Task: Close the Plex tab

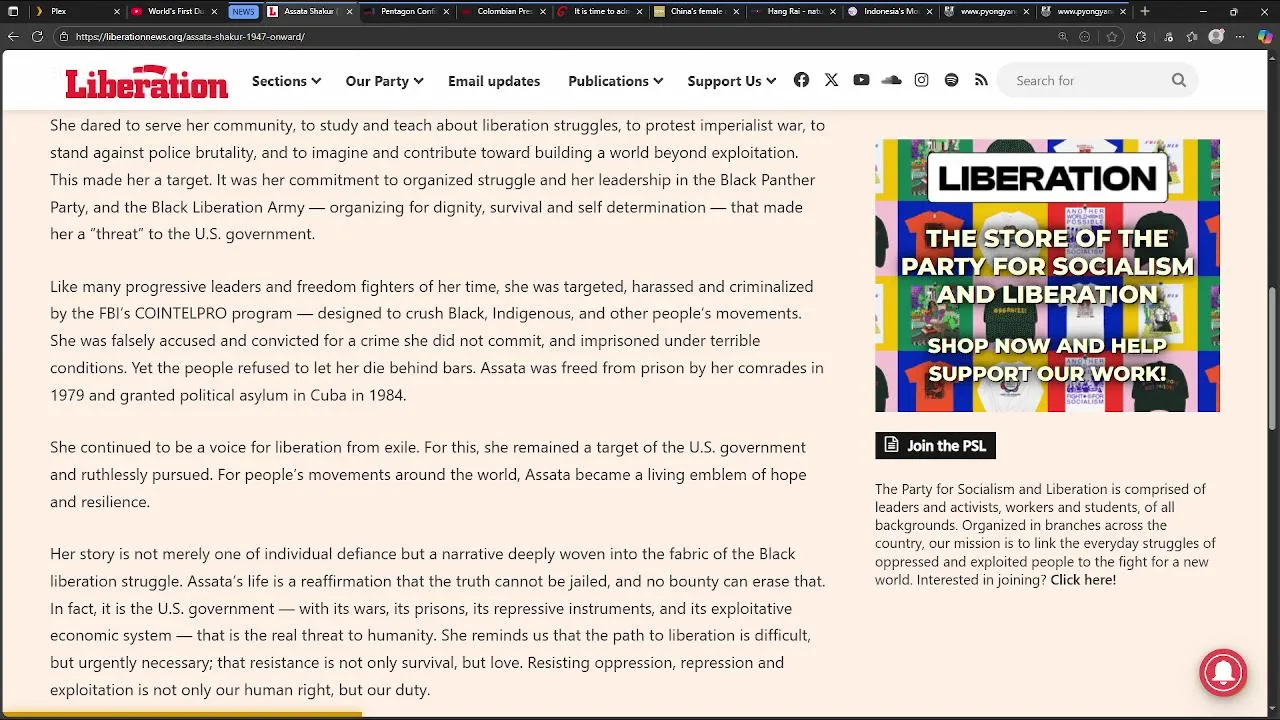Action: click(x=117, y=12)
